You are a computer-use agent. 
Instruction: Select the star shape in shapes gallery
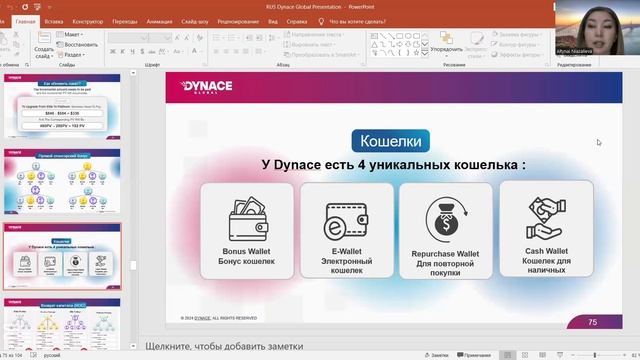click(x=416, y=53)
